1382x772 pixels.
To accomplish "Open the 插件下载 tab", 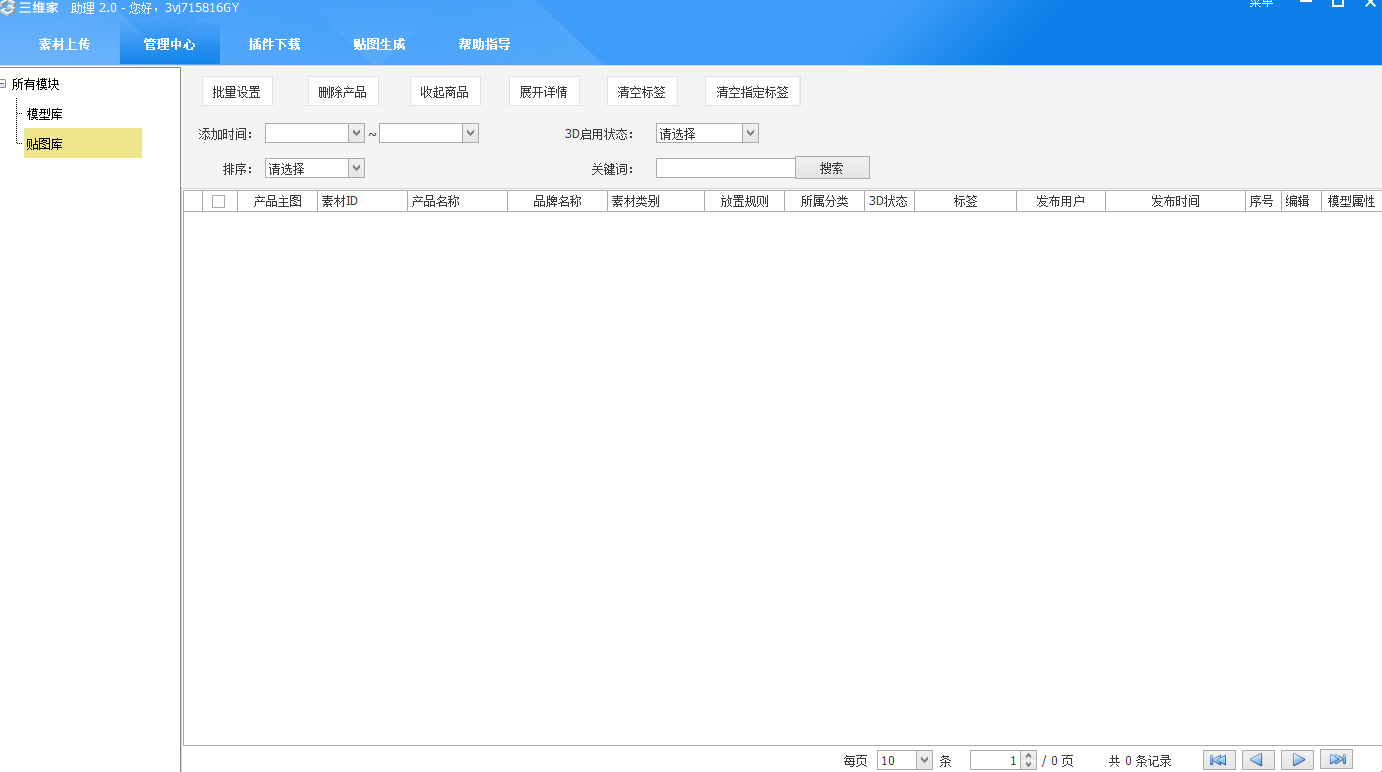I will click(274, 44).
